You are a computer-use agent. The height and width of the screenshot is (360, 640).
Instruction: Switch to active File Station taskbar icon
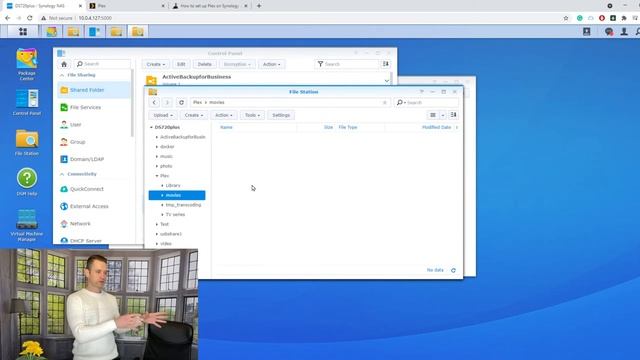[138, 31]
